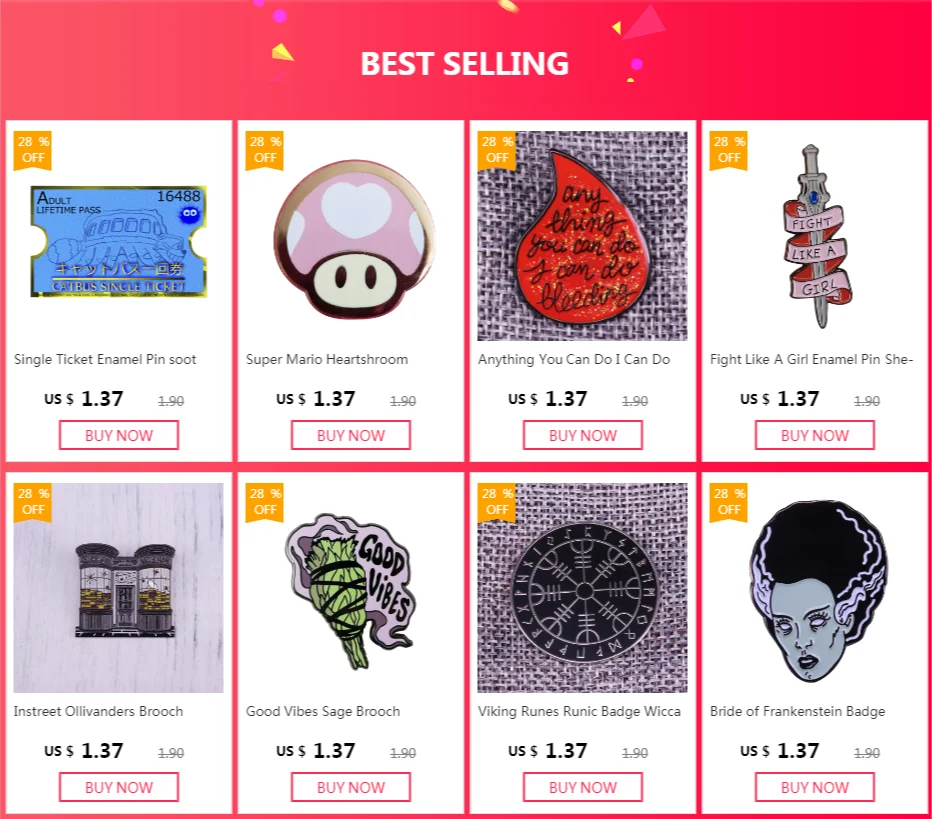
Task: Open the Single Ticket Enamel Pin soot title
Action: tap(105, 360)
